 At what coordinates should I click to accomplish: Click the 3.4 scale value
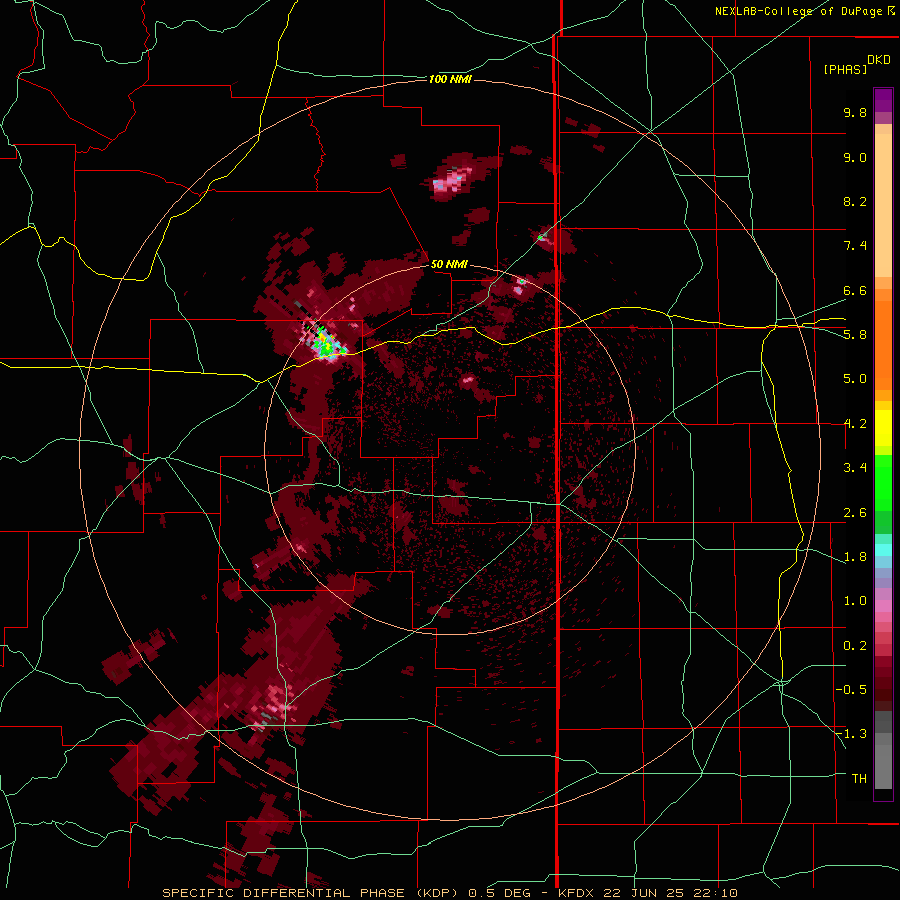tap(855, 468)
